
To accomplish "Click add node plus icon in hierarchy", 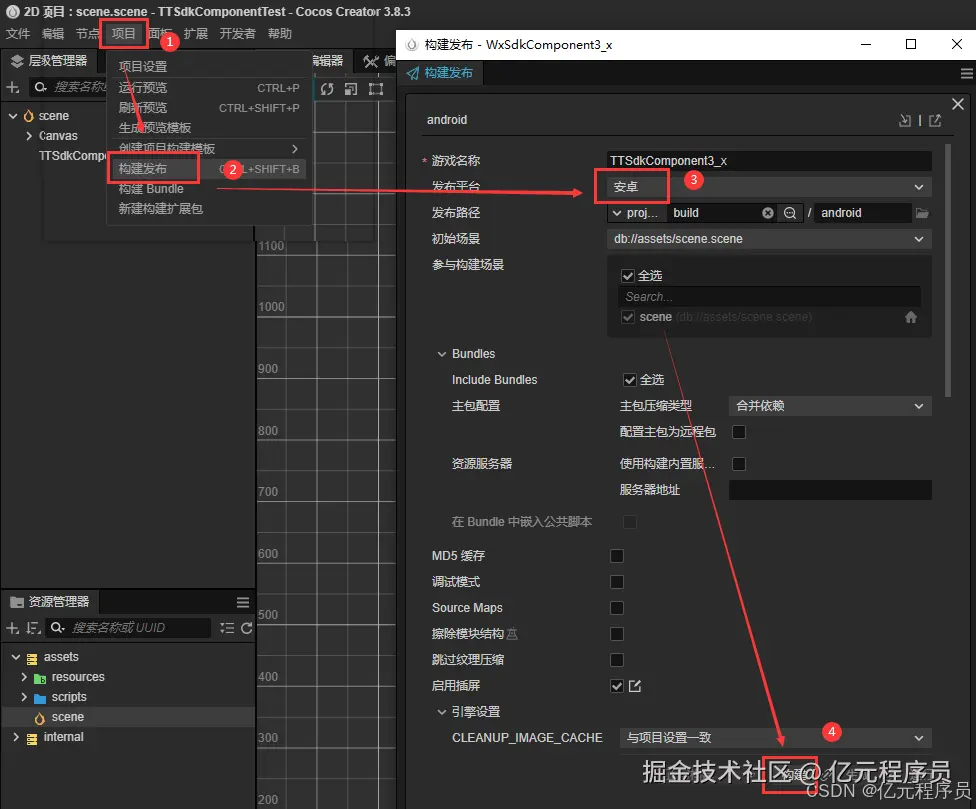I will [12, 87].
